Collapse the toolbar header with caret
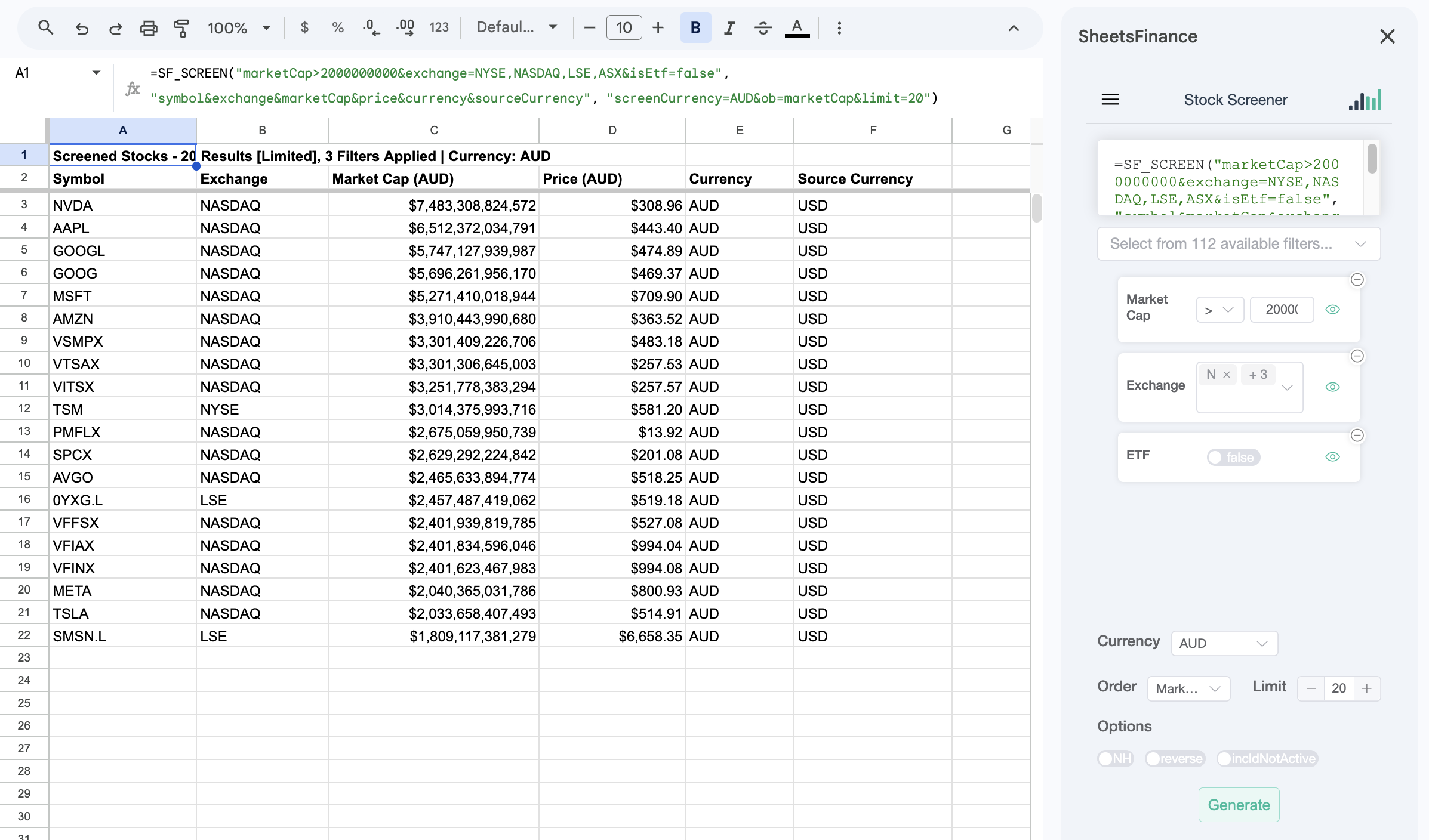The height and width of the screenshot is (840, 1429). 1014,28
